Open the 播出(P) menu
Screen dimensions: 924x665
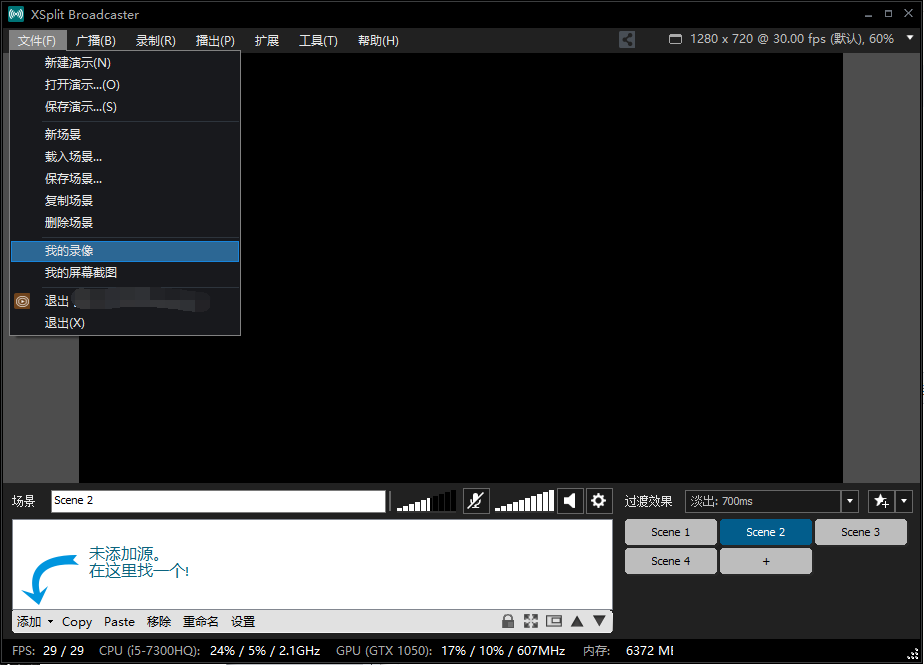coord(215,41)
